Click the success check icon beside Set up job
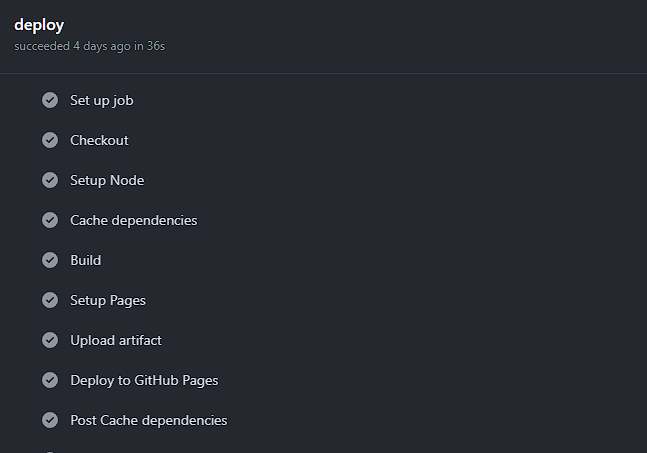Screen dimensions: 647x453 (50, 100)
